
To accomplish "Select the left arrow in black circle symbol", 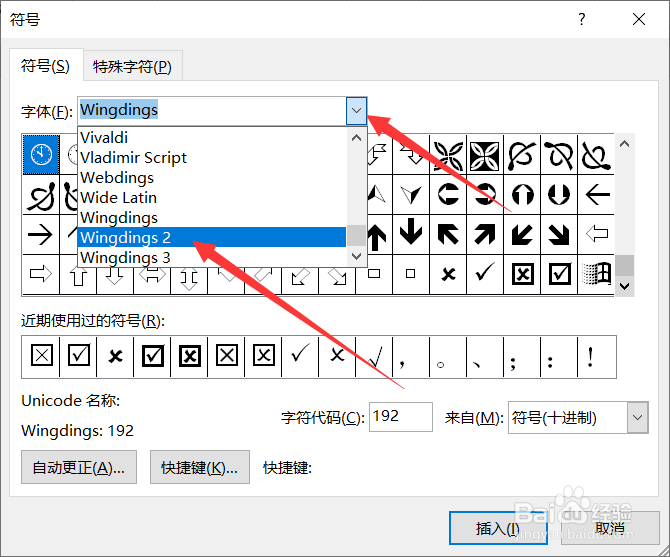I will 448,194.
